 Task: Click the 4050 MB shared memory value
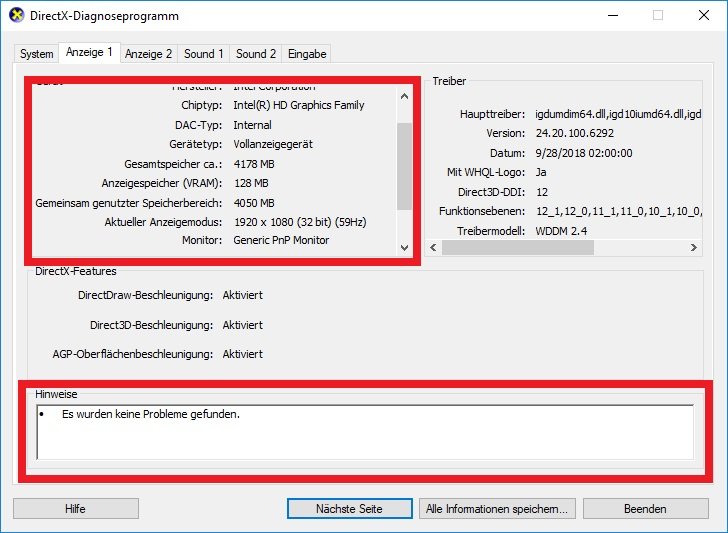(x=254, y=203)
